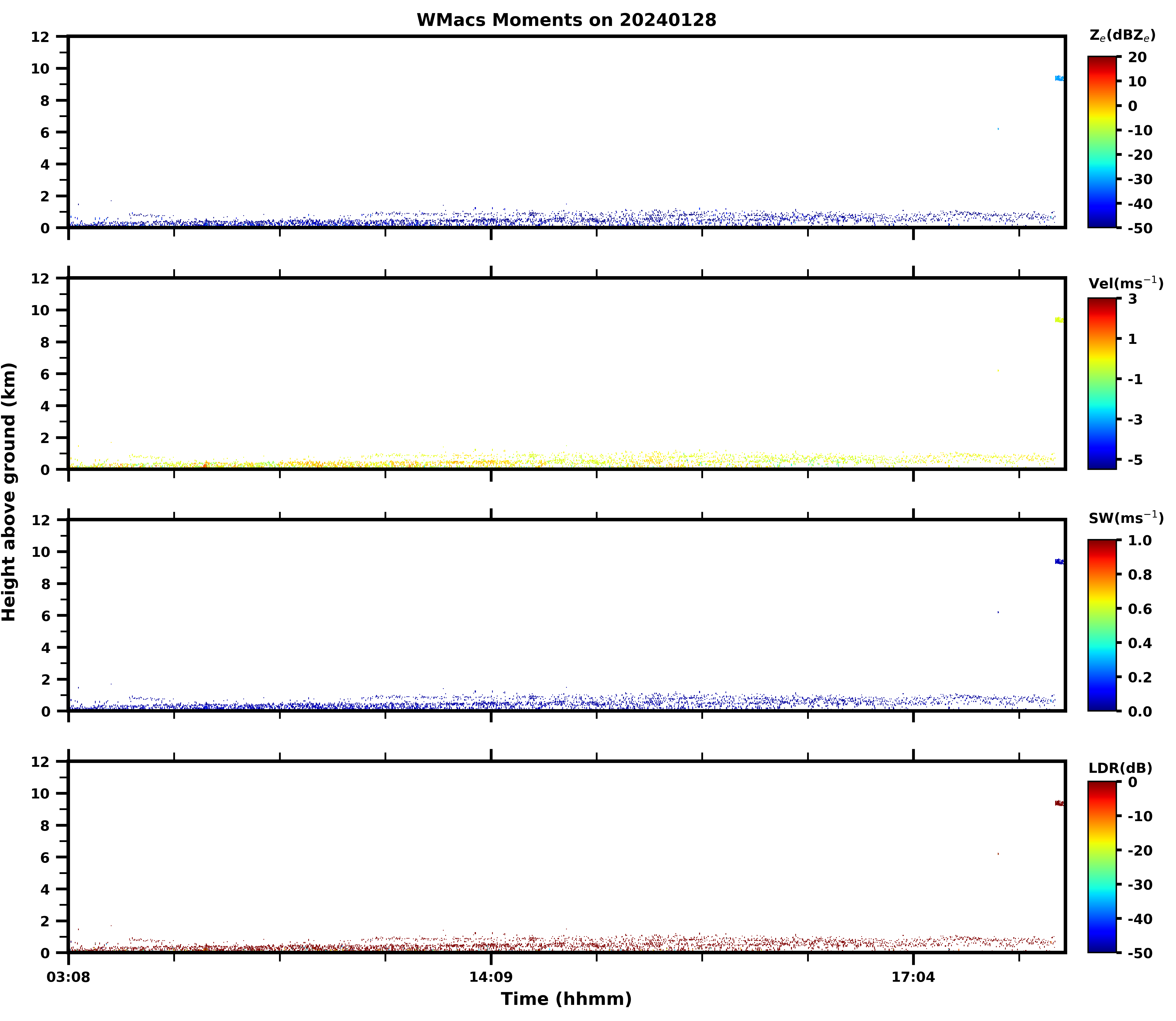The height and width of the screenshot is (1021, 1176).
Task: Click the 14:09 time tick label
Action: pos(491,978)
